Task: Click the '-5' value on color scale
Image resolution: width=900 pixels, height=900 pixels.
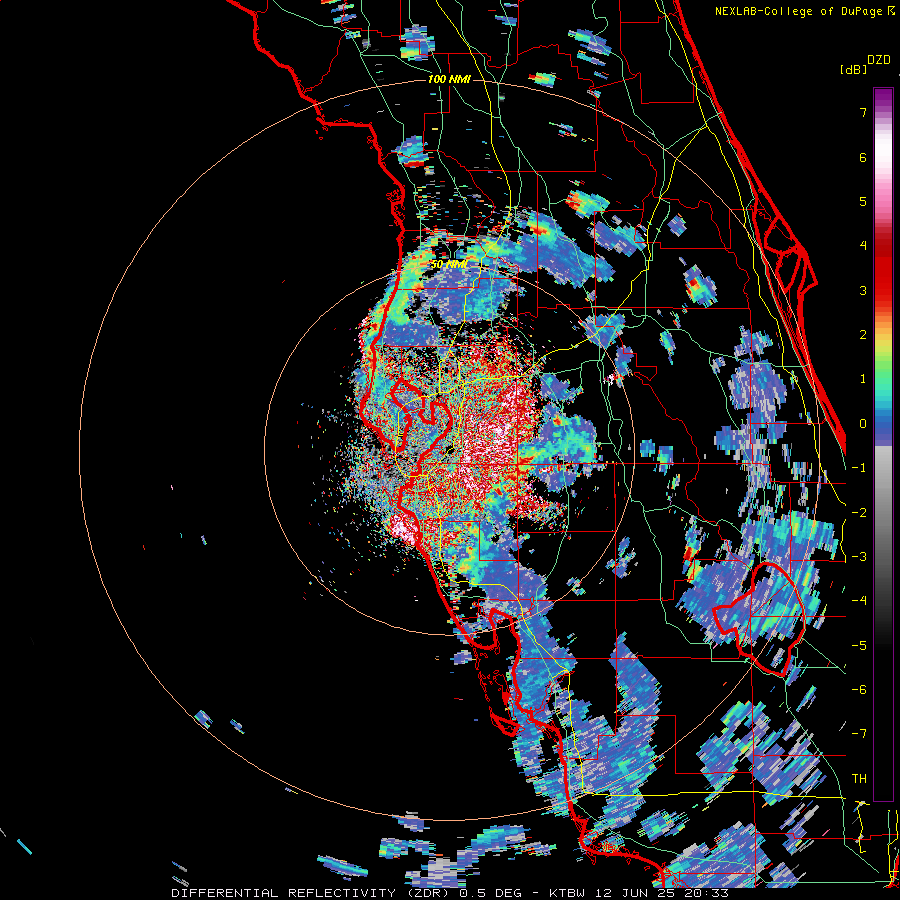Action: tap(859, 646)
